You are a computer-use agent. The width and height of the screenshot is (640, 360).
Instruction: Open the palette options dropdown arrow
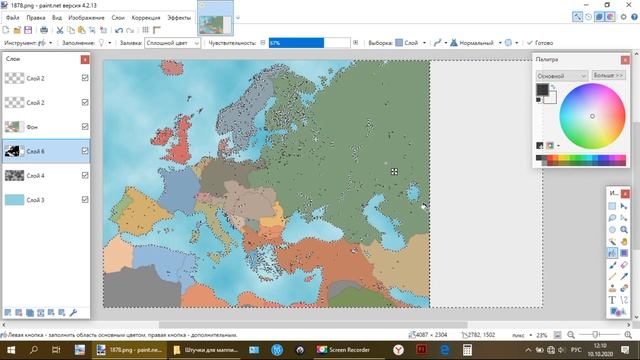coord(558,146)
